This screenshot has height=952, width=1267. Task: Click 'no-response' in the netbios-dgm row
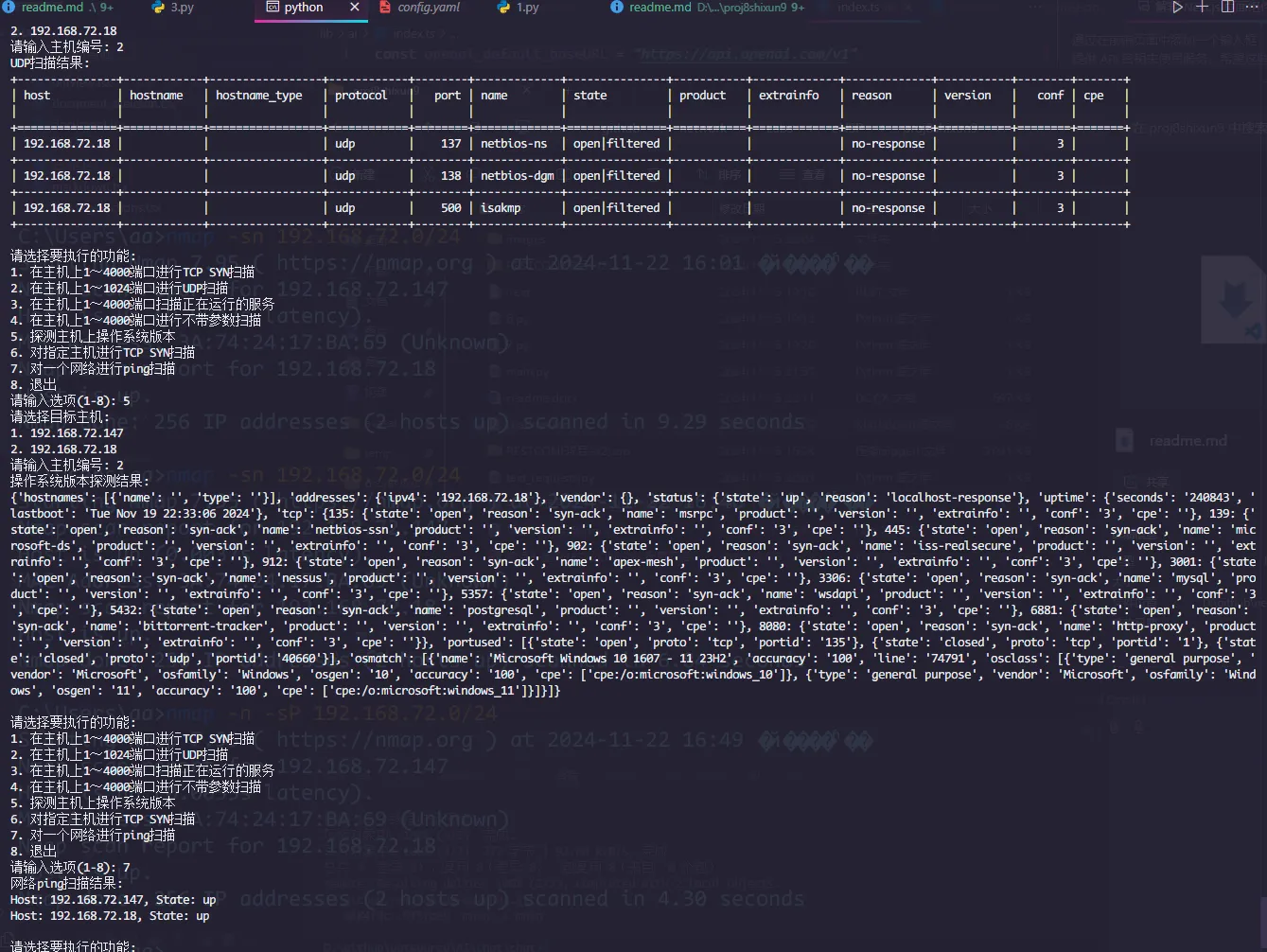[889, 176]
